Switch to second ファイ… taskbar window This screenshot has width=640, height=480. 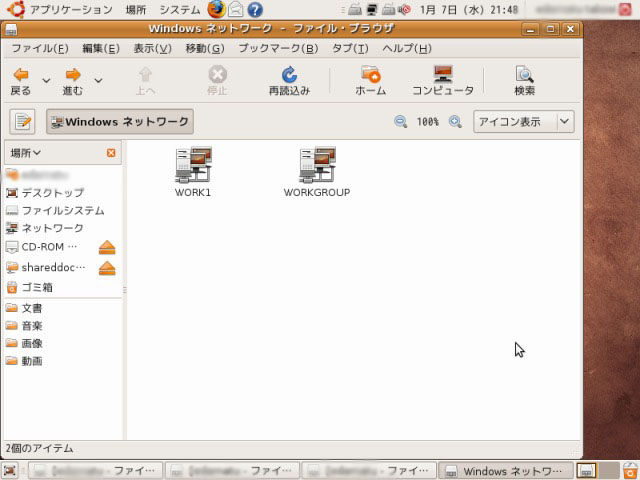pos(232,471)
